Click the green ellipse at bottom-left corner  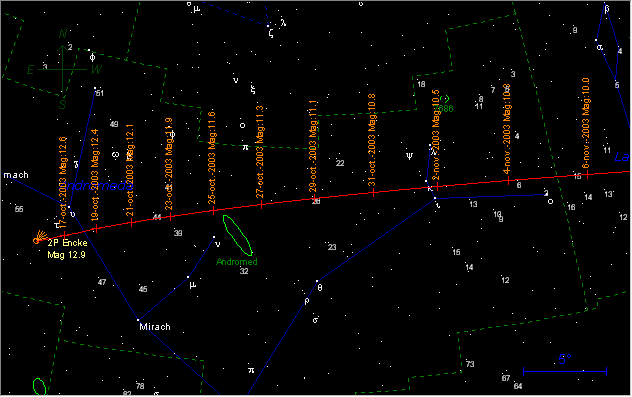click(39, 387)
